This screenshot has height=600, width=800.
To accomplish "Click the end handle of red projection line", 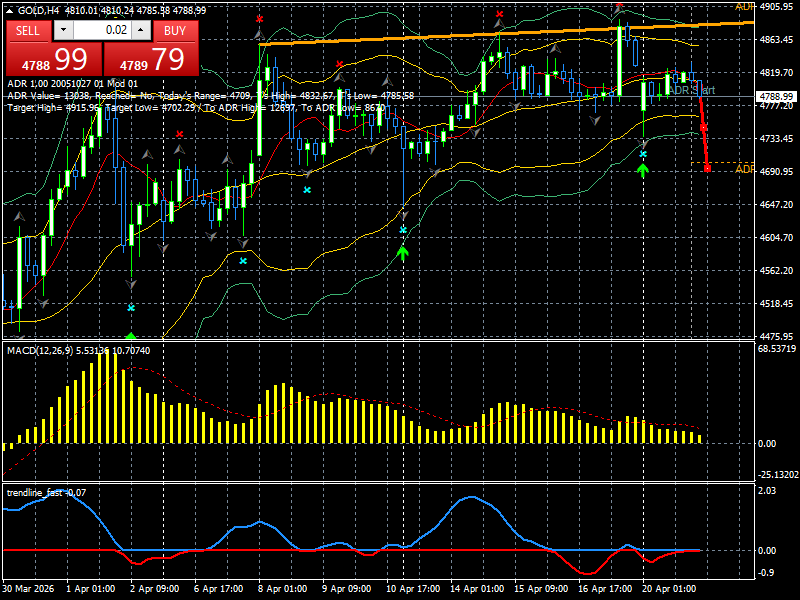I will click(707, 168).
